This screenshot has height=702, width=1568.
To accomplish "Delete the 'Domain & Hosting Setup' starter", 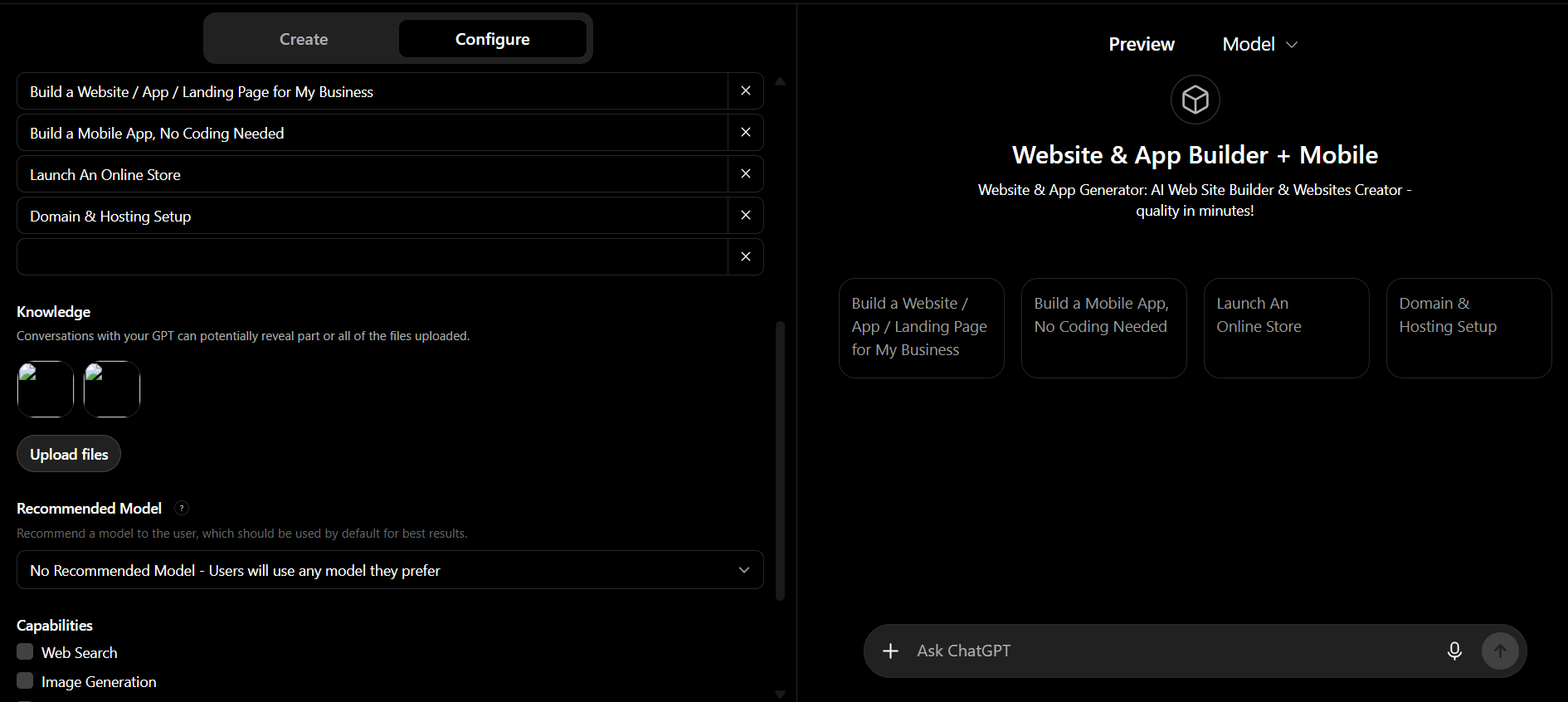I will (746, 216).
